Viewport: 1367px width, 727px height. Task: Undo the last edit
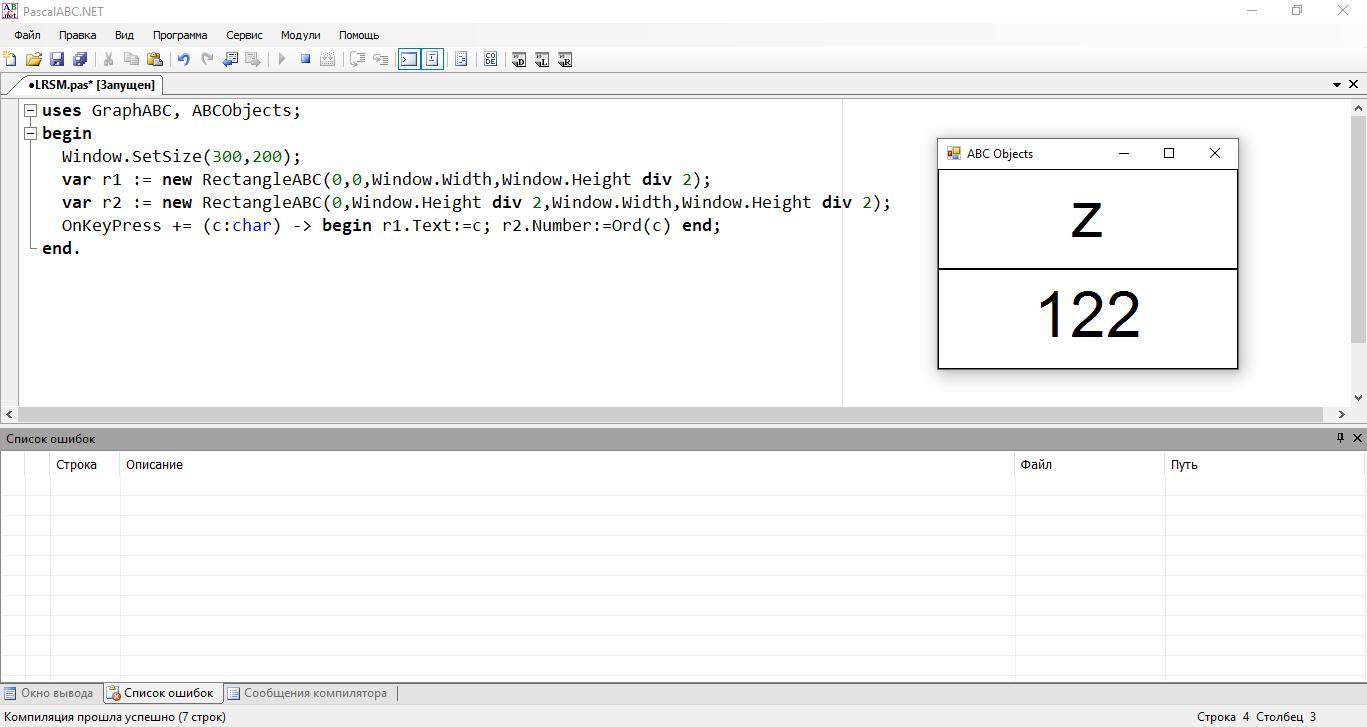(x=184, y=60)
